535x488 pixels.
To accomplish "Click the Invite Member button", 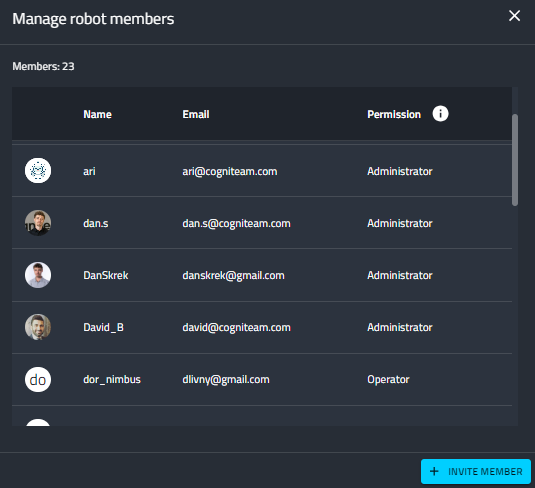I will click(476, 472).
